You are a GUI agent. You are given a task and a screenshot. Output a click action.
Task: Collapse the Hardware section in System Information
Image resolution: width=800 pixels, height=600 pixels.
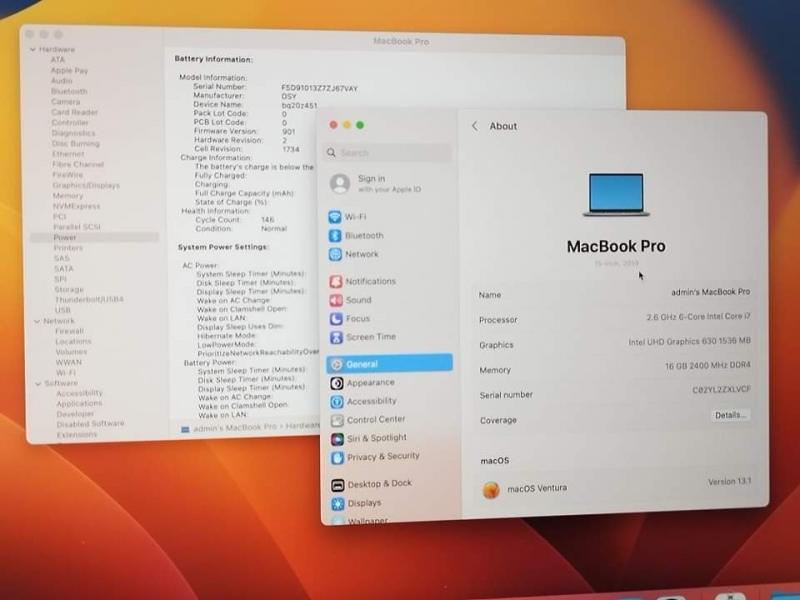(x=33, y=49)
